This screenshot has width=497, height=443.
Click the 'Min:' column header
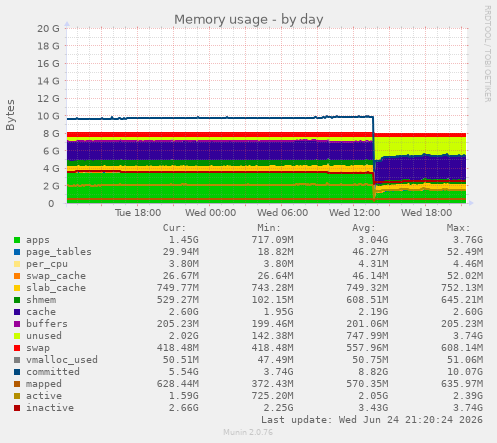pyautogui.click(x=269, y=228)
